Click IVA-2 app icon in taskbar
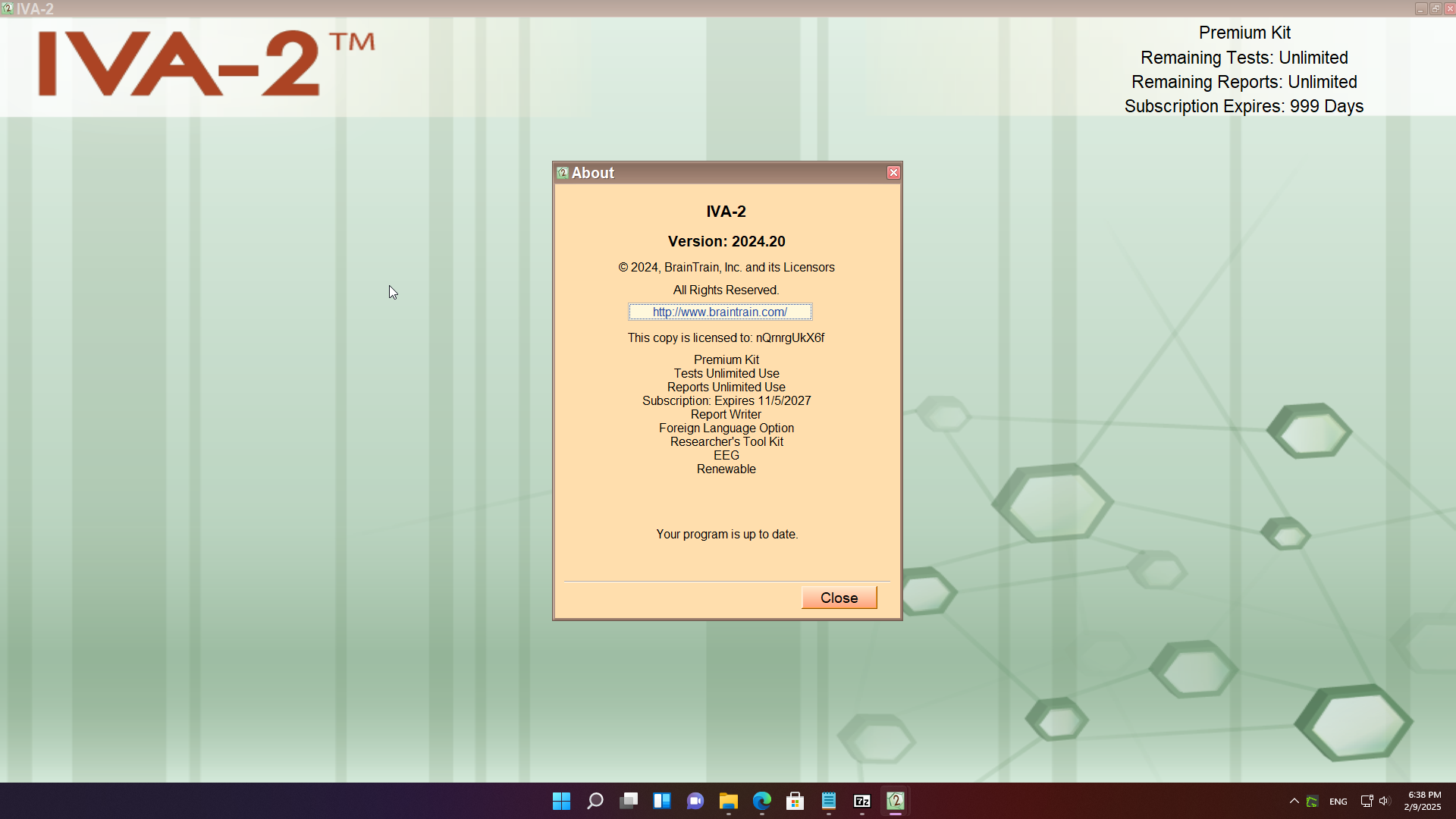Screen dimensions: 1456x819 896,801
